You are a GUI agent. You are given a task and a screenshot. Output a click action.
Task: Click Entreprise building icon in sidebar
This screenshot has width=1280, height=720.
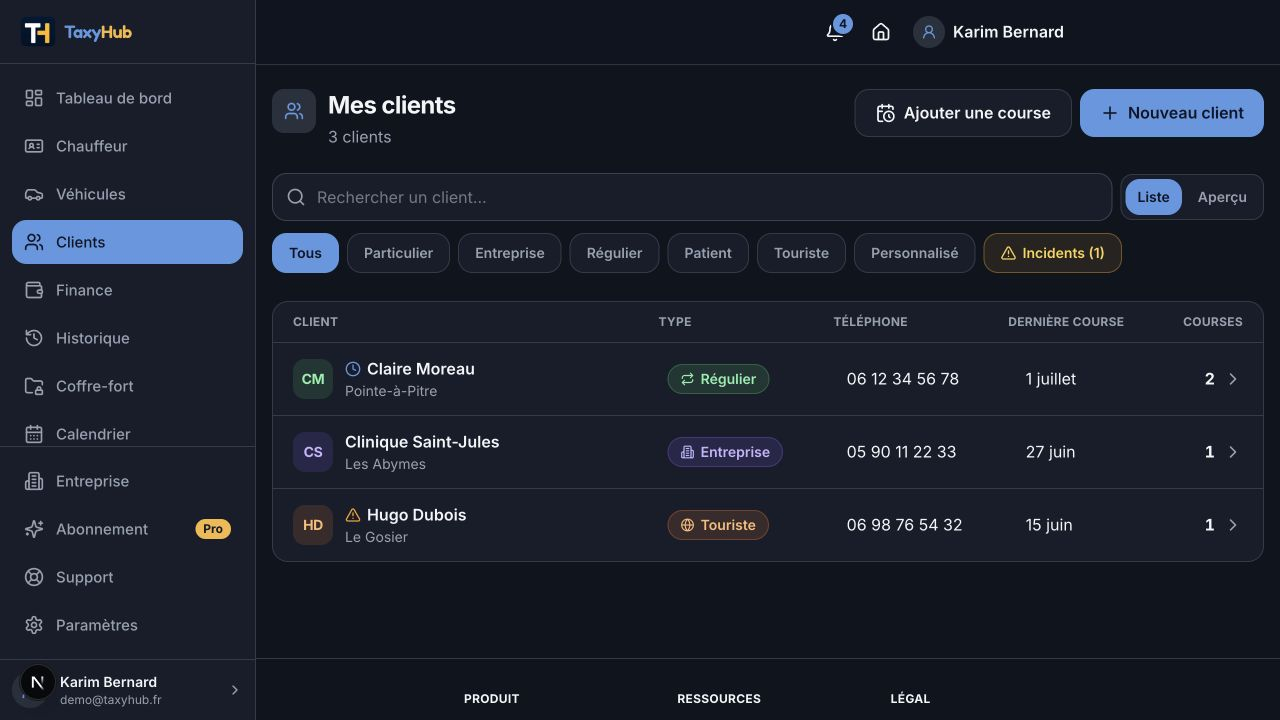click(34, 481)
